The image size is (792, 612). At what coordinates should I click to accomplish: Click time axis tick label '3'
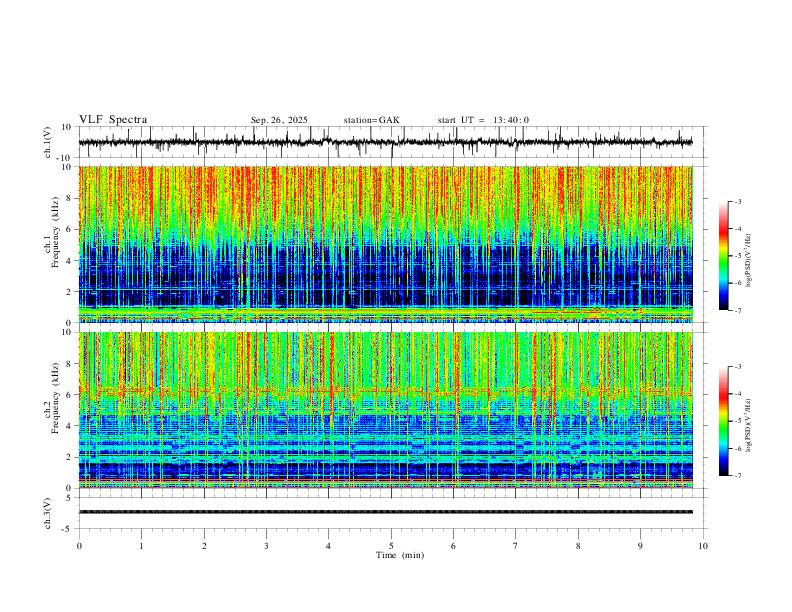pos(266,546)
